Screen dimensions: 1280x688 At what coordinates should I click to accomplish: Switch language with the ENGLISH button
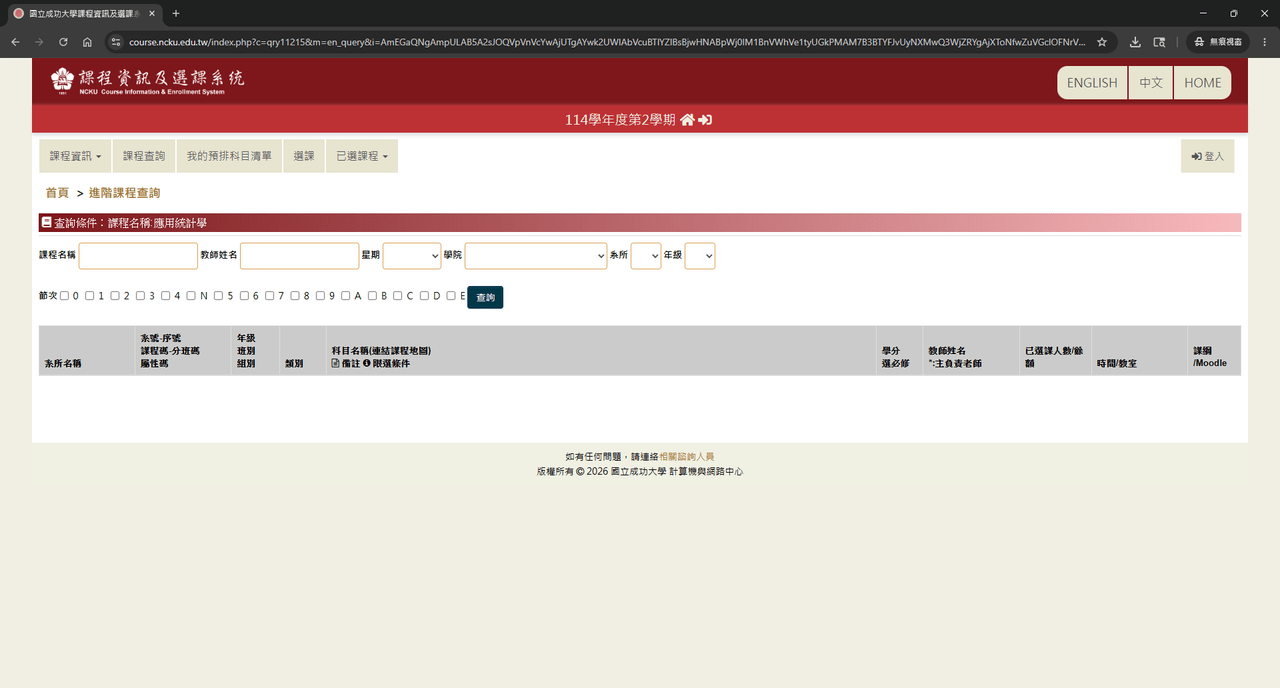click(x=1092, y=83)
